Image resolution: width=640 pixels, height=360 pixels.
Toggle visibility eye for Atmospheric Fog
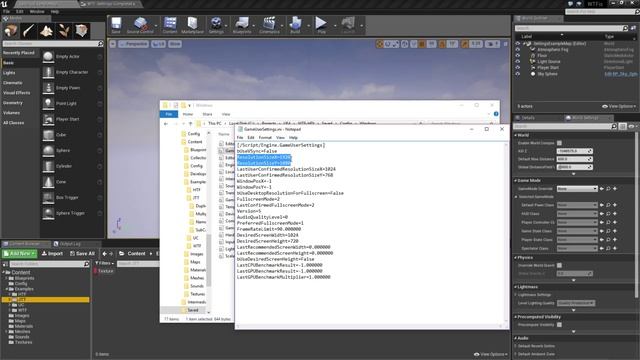point(518,49)
